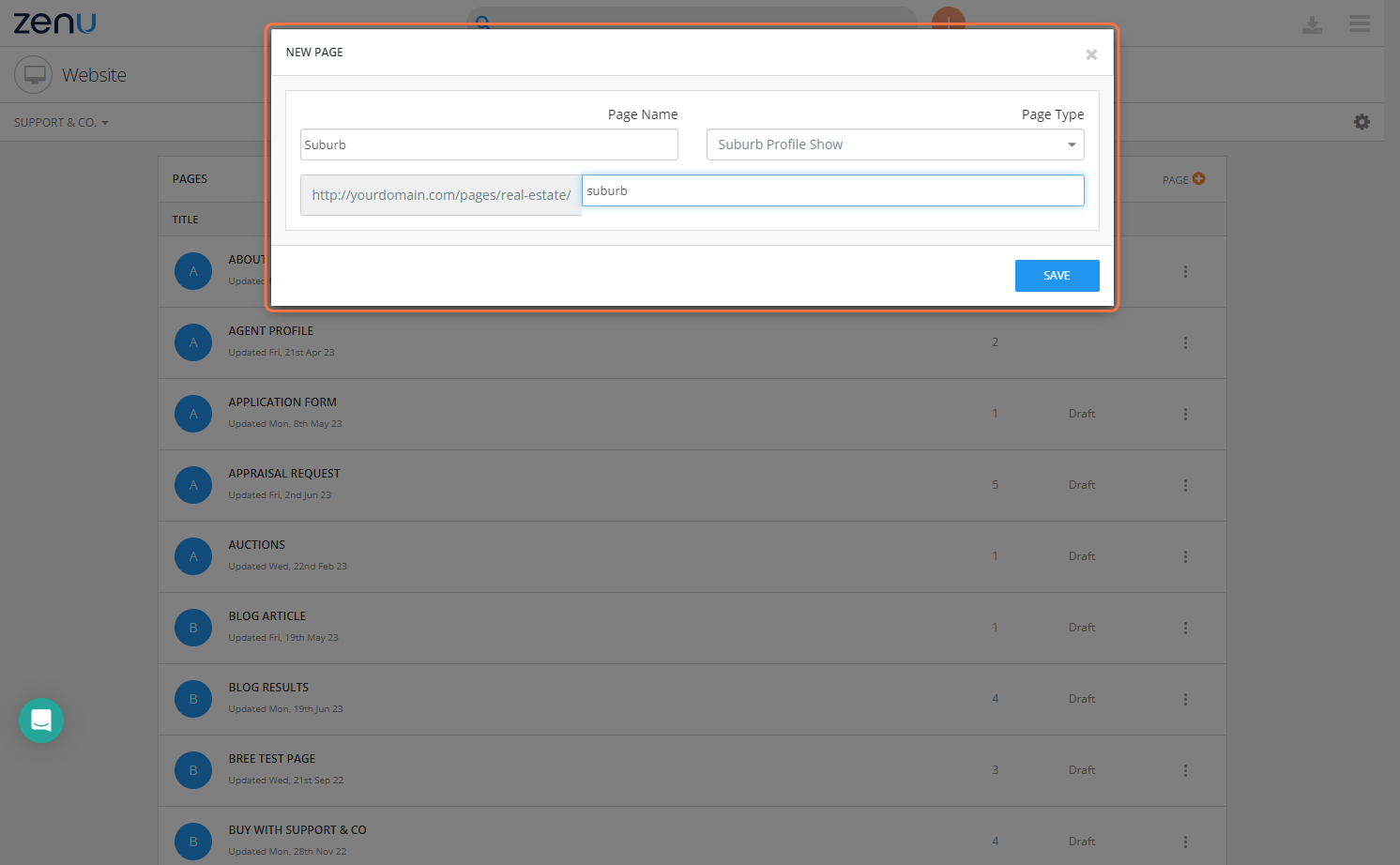1400x865 pixels.
Task: Open three-dot menu for Bree Test Page
Action: click(x=1185, y=770)
